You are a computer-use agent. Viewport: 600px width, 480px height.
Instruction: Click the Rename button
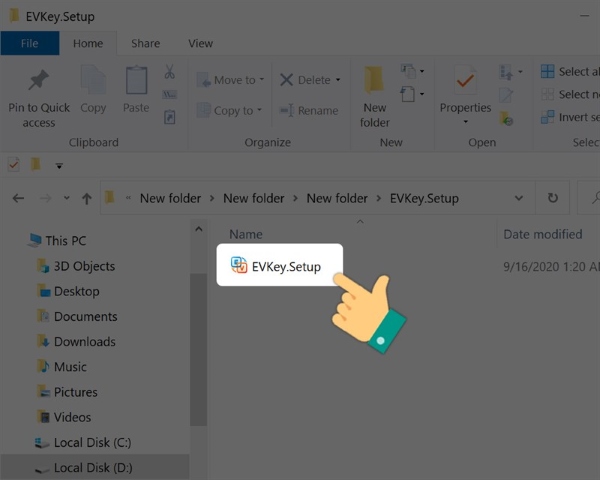tap(310, 110)
